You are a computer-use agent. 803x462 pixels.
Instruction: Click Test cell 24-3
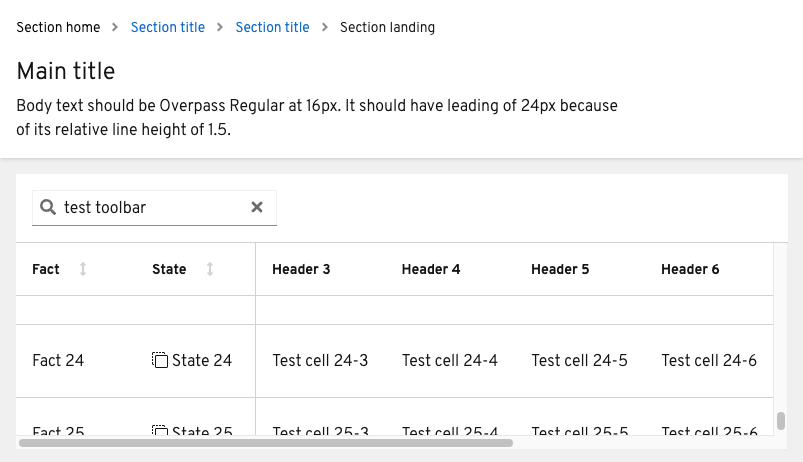pos(320,360)
